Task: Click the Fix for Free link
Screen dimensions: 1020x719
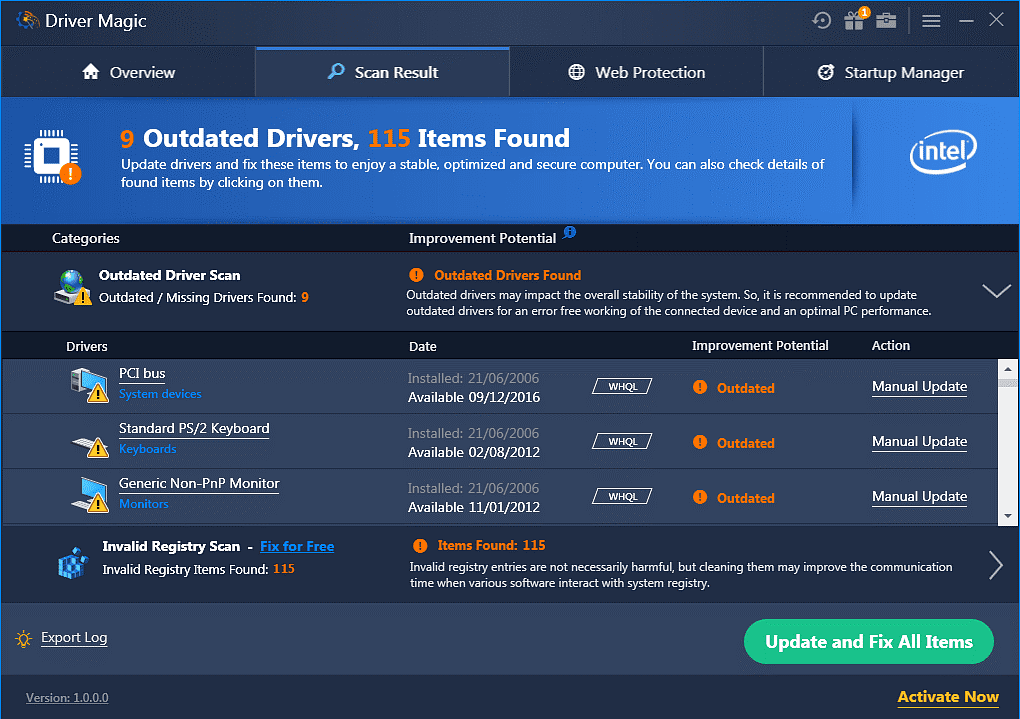Action: click(297, 547)
